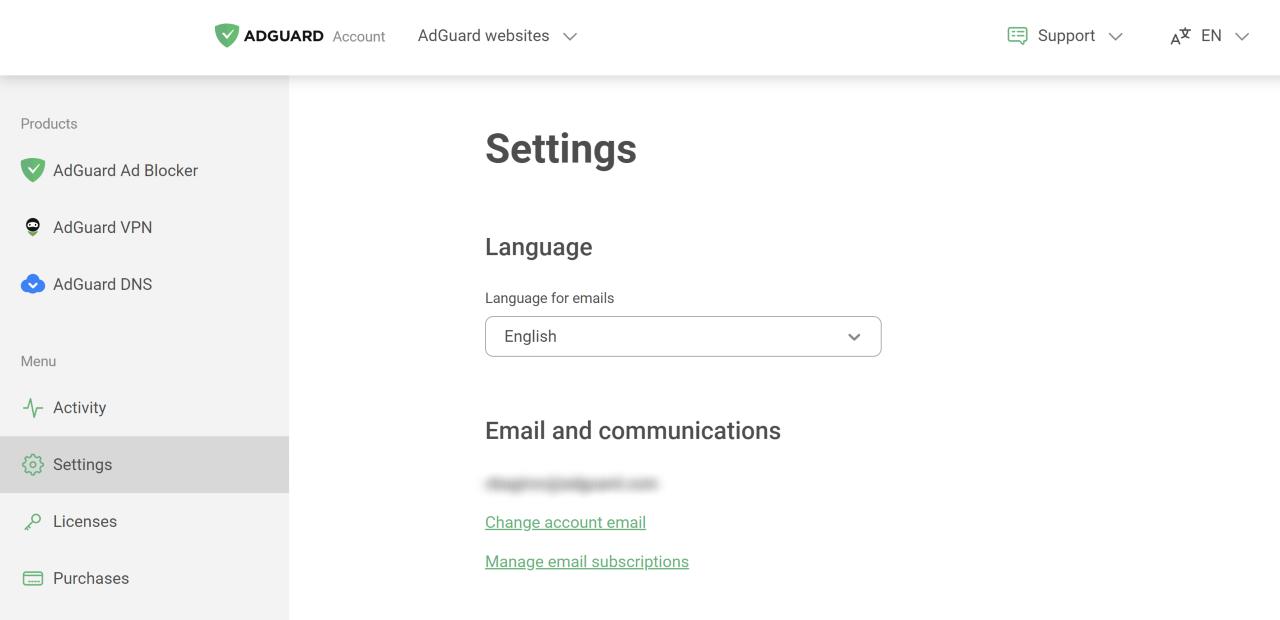Click the AdGuard shield logo
The height and width of the screenshot is (620, 1280).
point(227,36)
